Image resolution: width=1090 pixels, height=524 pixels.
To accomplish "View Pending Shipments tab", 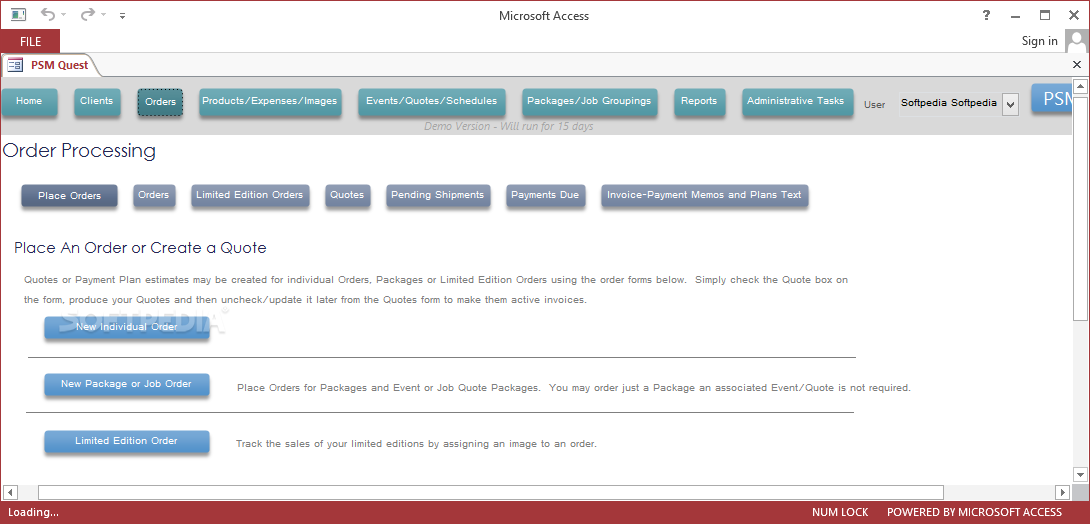I will pos(438,195).
